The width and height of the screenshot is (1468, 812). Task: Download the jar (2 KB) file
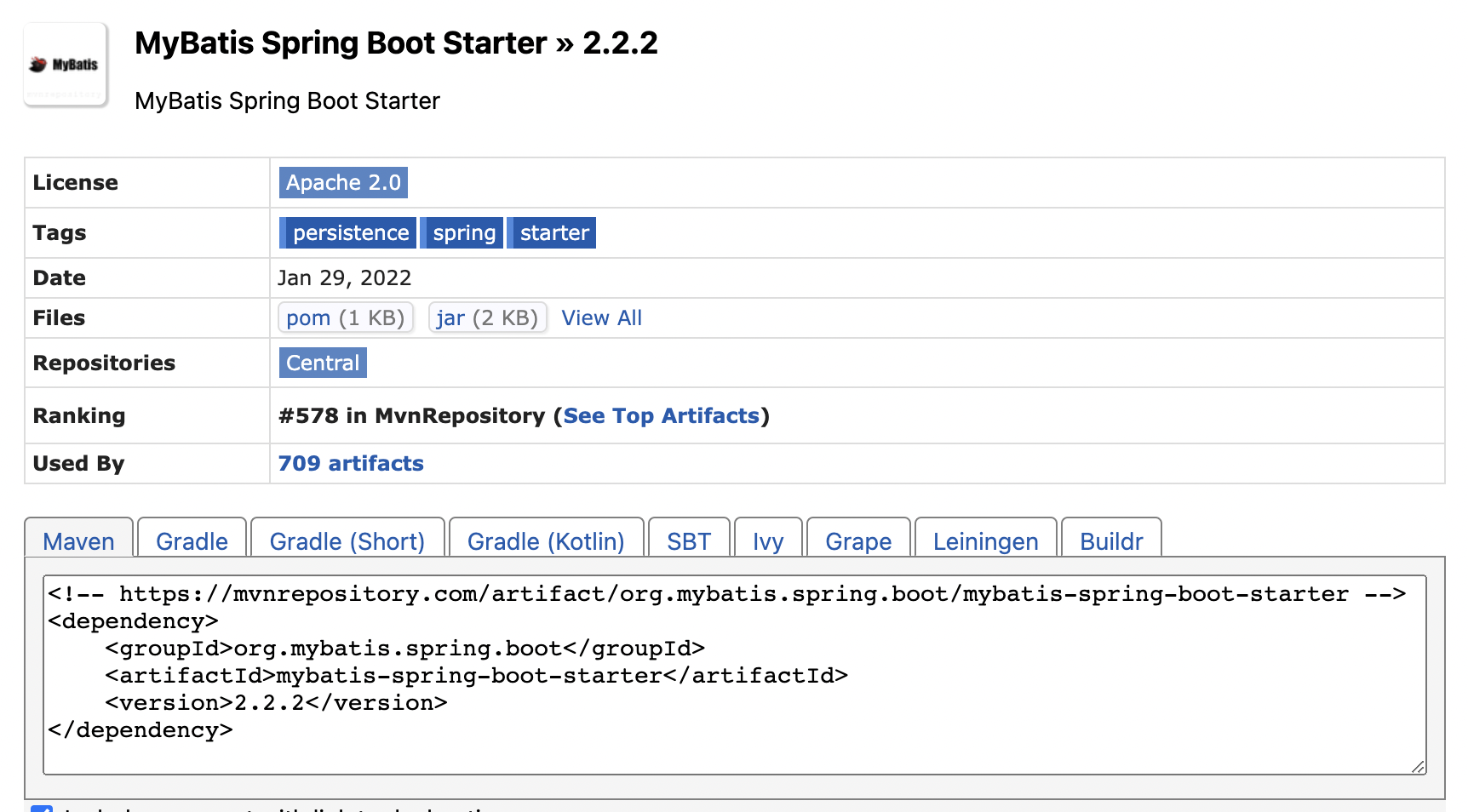(x=487, y=318)
